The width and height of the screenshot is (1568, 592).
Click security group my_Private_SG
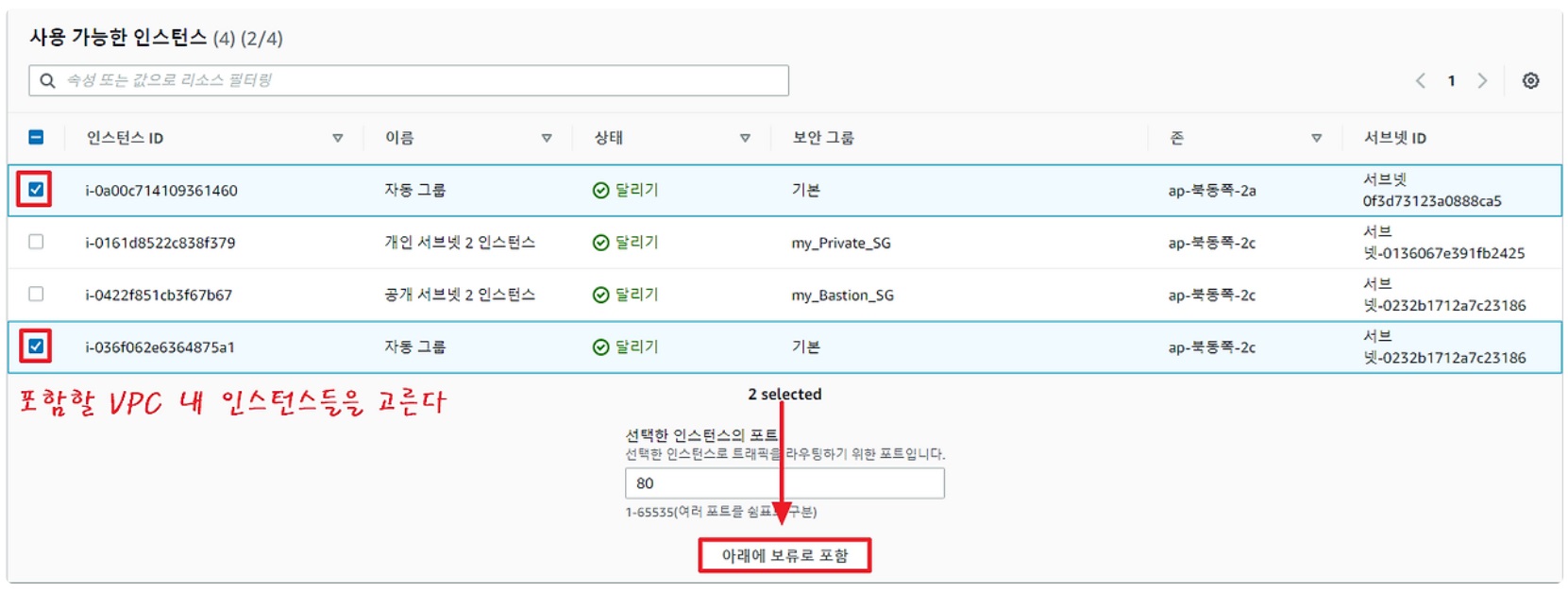tap(841, 243)
